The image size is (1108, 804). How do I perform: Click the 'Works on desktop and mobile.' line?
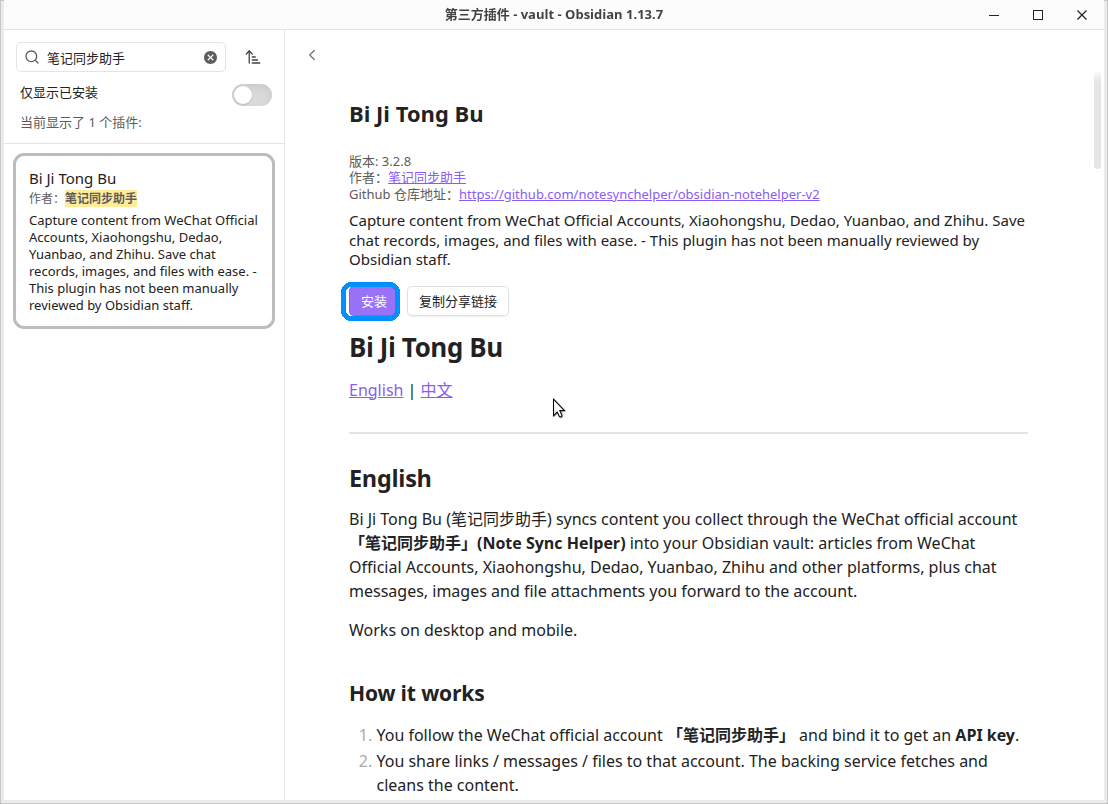463,630
